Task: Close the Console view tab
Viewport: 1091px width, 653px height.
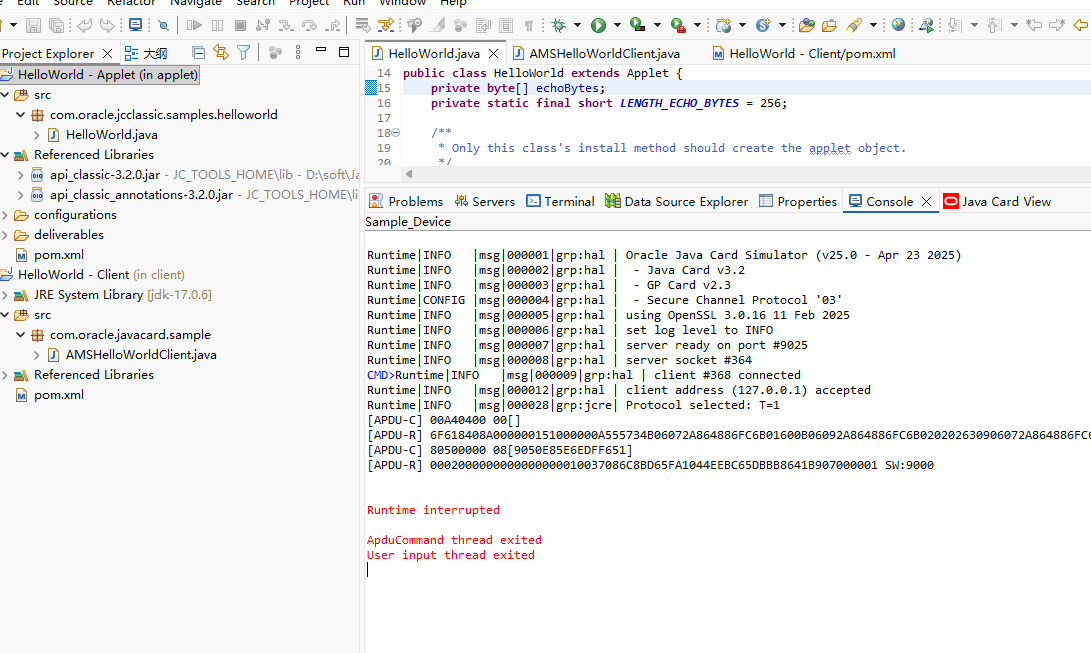Action: coord(927,202)
